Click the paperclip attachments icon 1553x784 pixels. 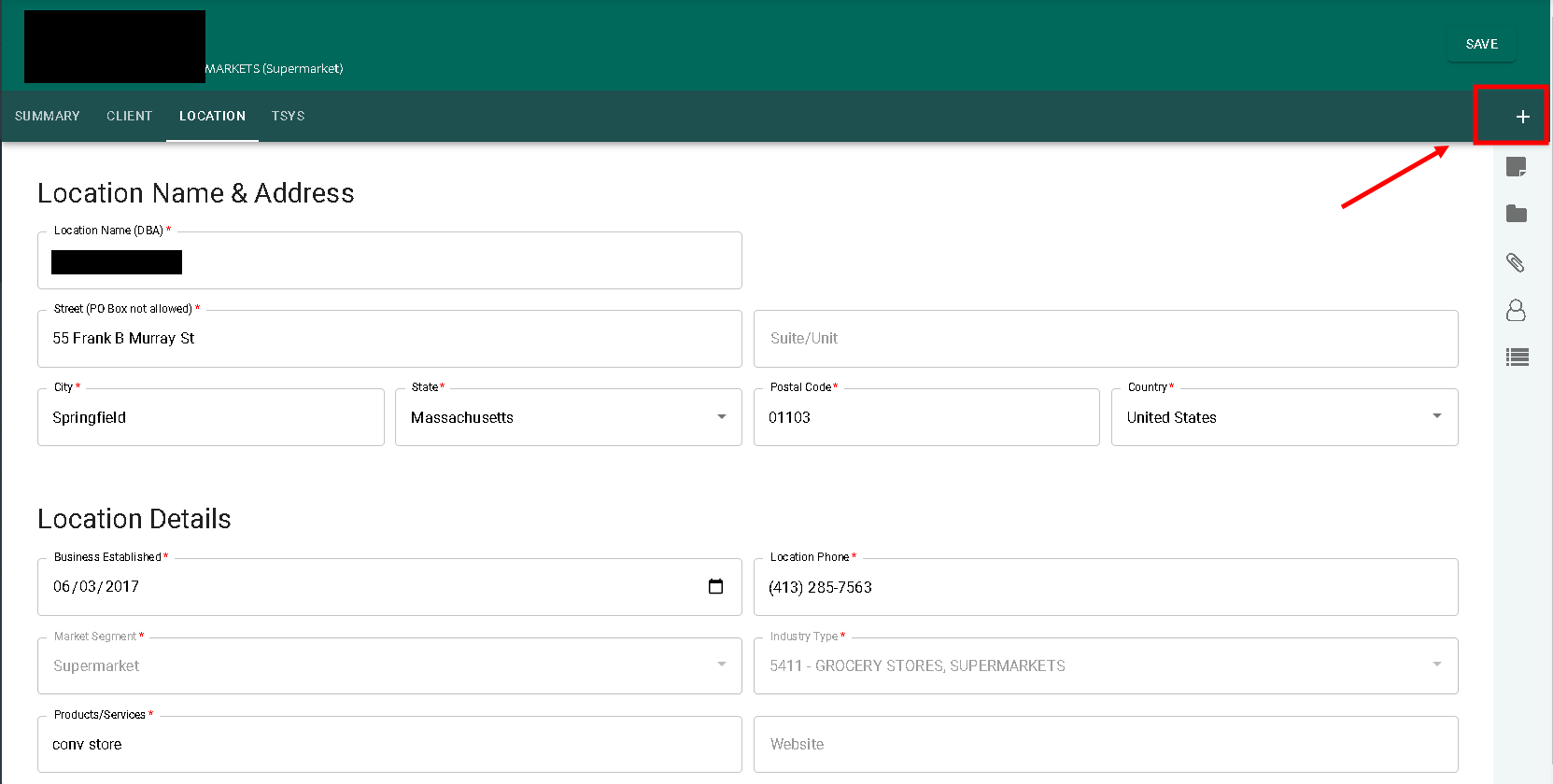(1516, 262)
